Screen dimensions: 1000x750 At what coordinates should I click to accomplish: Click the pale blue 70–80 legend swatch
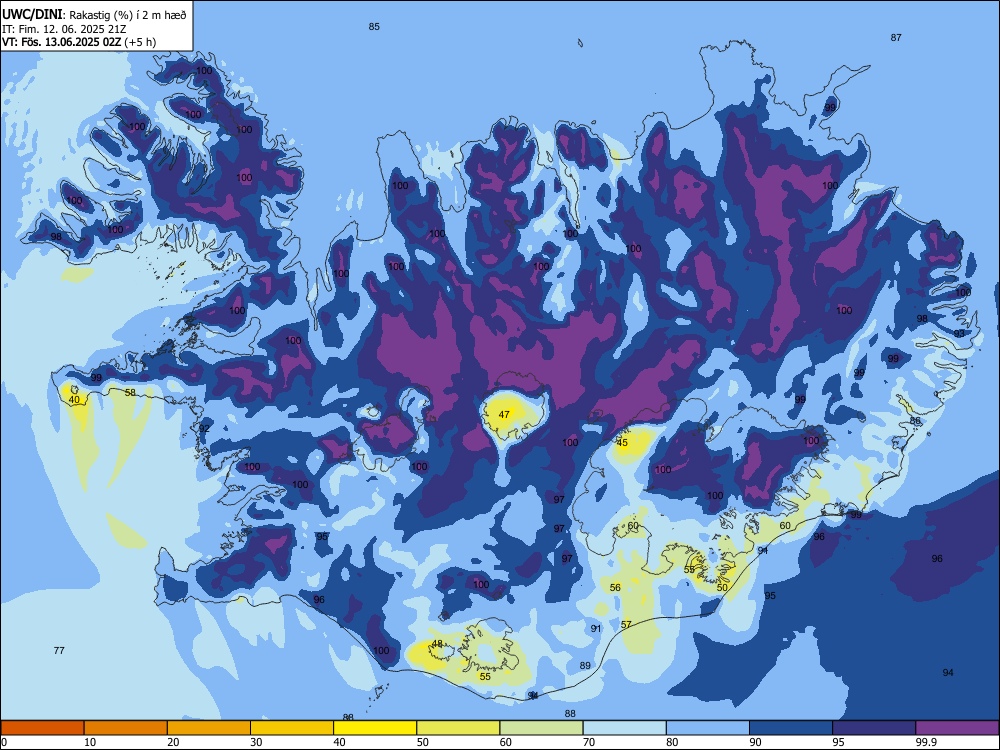[x=624, y=728]
